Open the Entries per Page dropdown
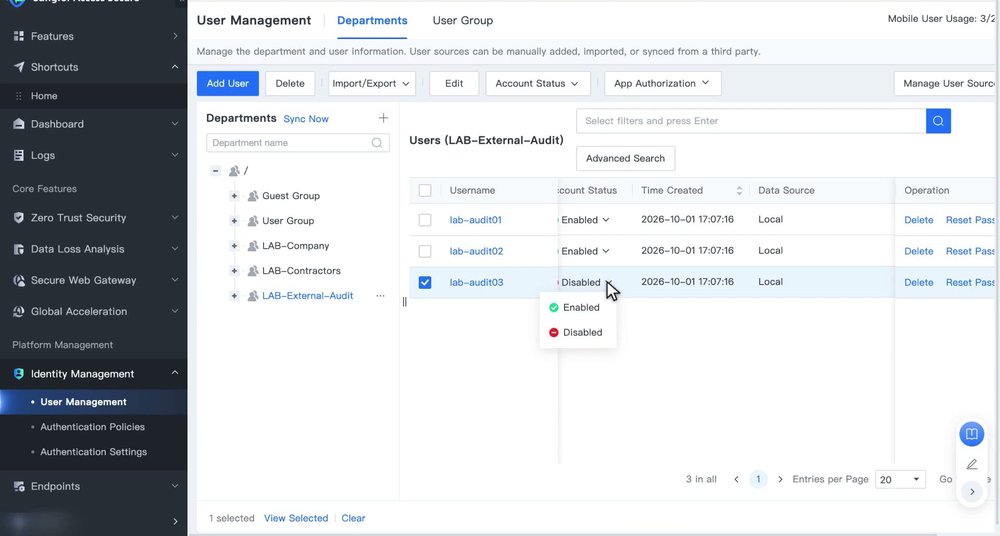The width and height of the screenshot is (1000, 536). tap(899, 479)
